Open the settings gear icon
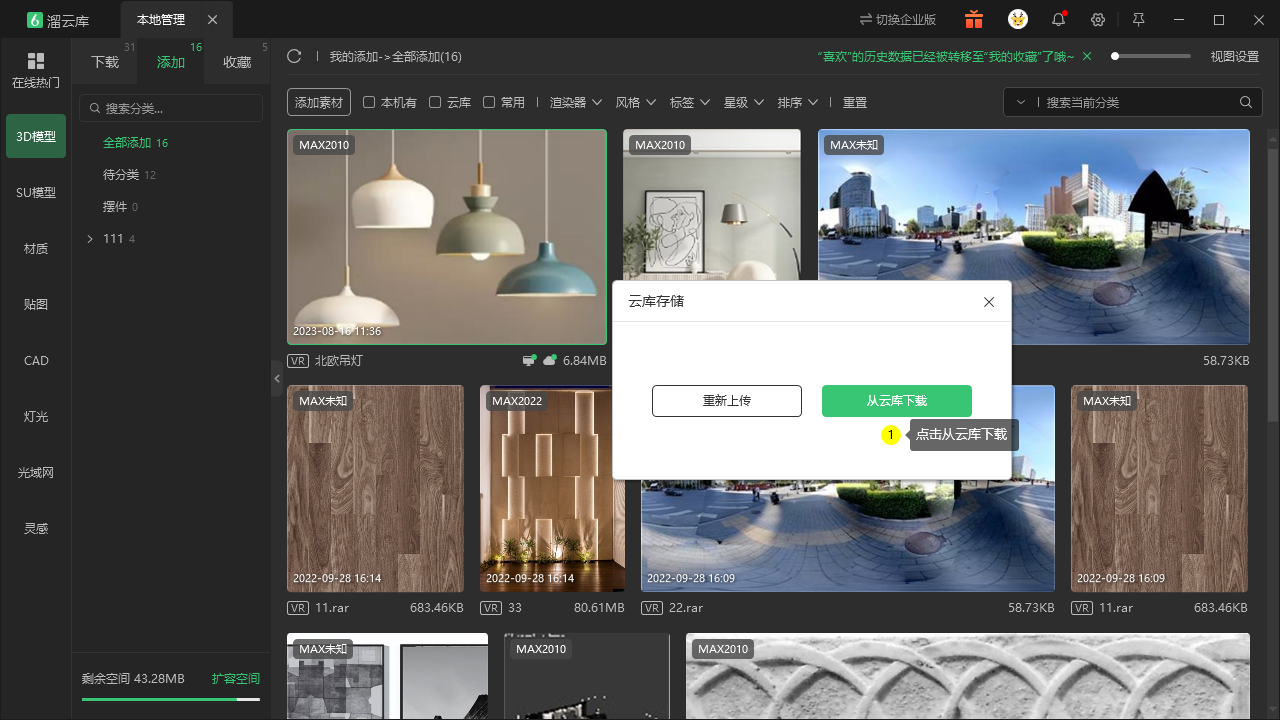 [1098, 20]
